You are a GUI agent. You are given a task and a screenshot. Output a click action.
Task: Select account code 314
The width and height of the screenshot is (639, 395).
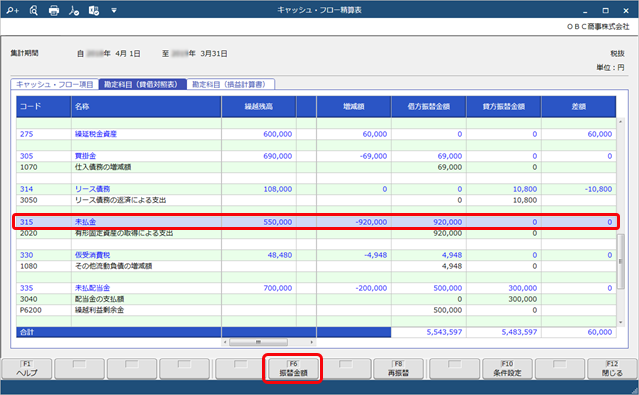pyautogui.click(x=26, y=189)
